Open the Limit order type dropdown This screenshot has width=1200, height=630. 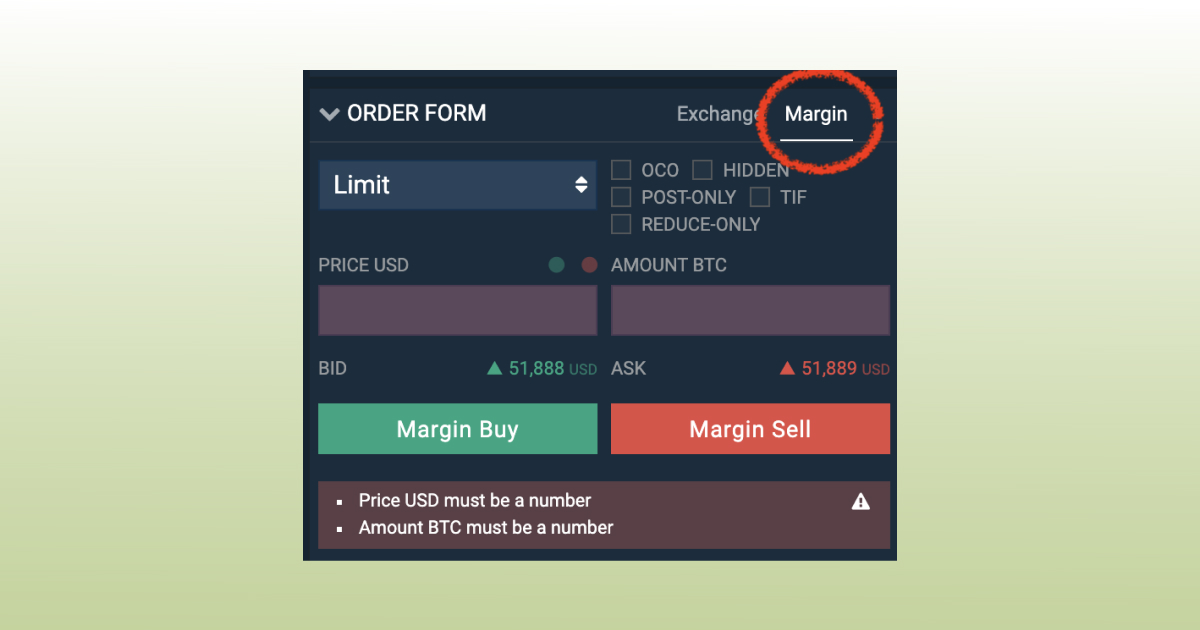click(x=457, y=184)
